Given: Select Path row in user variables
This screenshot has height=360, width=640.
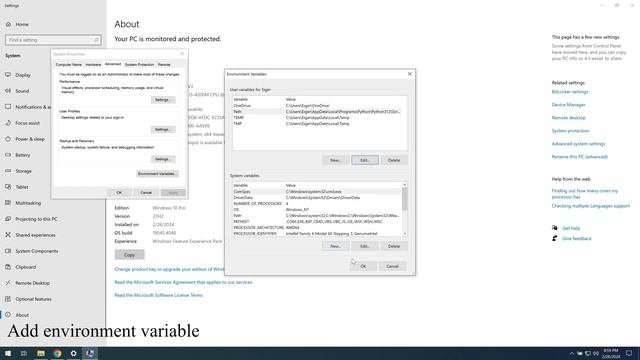Looking at the screenshot, I should coord(320,111).
